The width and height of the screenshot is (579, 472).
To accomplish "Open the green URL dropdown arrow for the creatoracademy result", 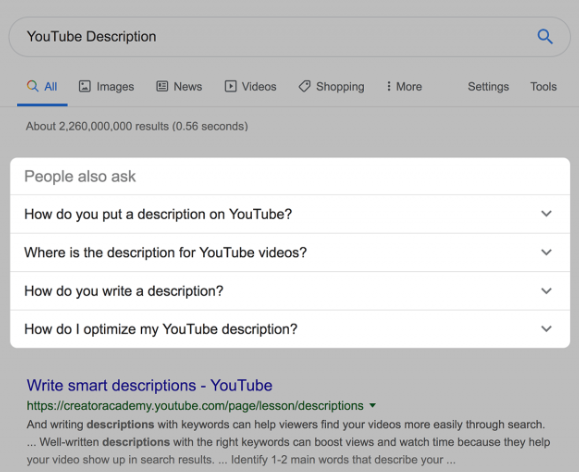I will pyautogui.click(x=373, y=406).
